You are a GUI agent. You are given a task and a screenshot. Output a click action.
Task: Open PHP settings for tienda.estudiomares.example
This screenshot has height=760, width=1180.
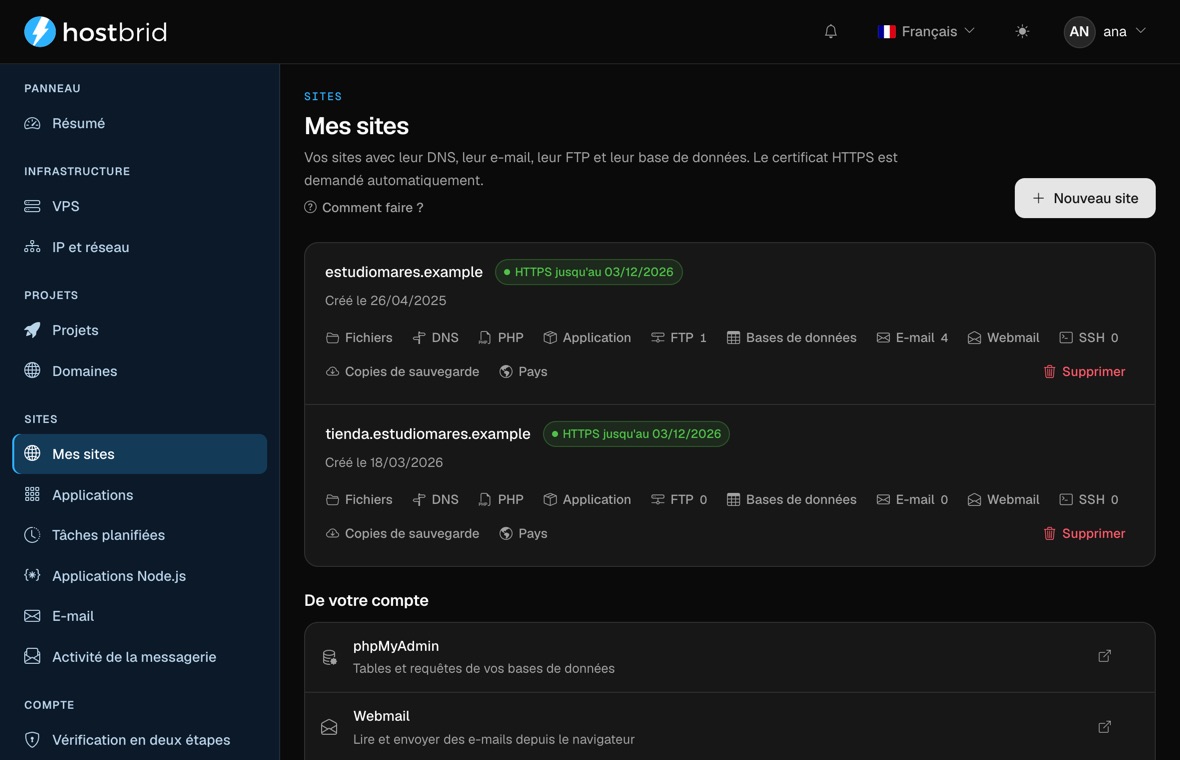(501, 500)
